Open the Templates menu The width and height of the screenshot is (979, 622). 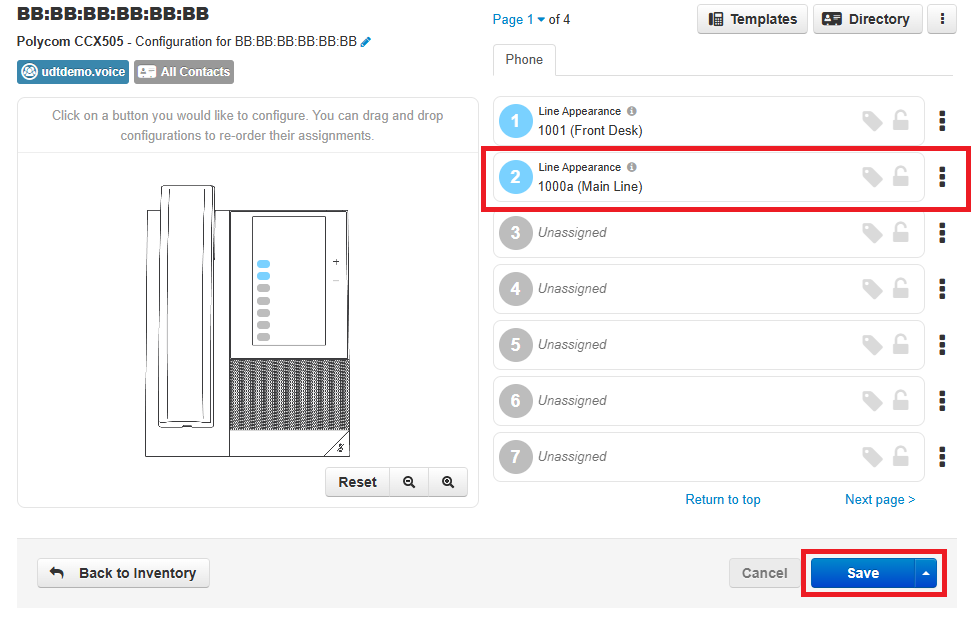click(752, 19)
